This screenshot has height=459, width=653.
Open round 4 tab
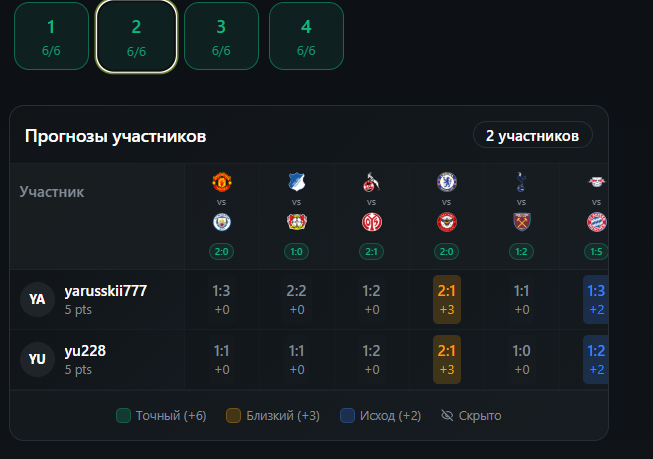point(306,37)
